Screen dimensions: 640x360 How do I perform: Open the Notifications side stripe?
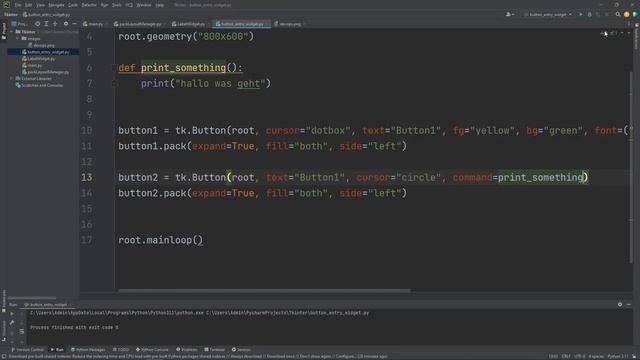tap(636, 37)
